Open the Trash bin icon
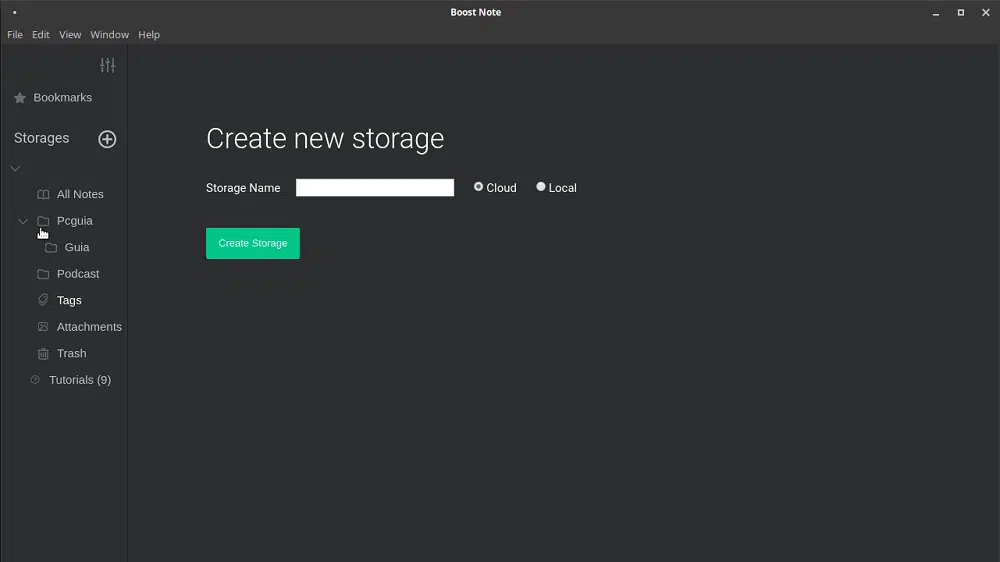 [x=43, y=353]
